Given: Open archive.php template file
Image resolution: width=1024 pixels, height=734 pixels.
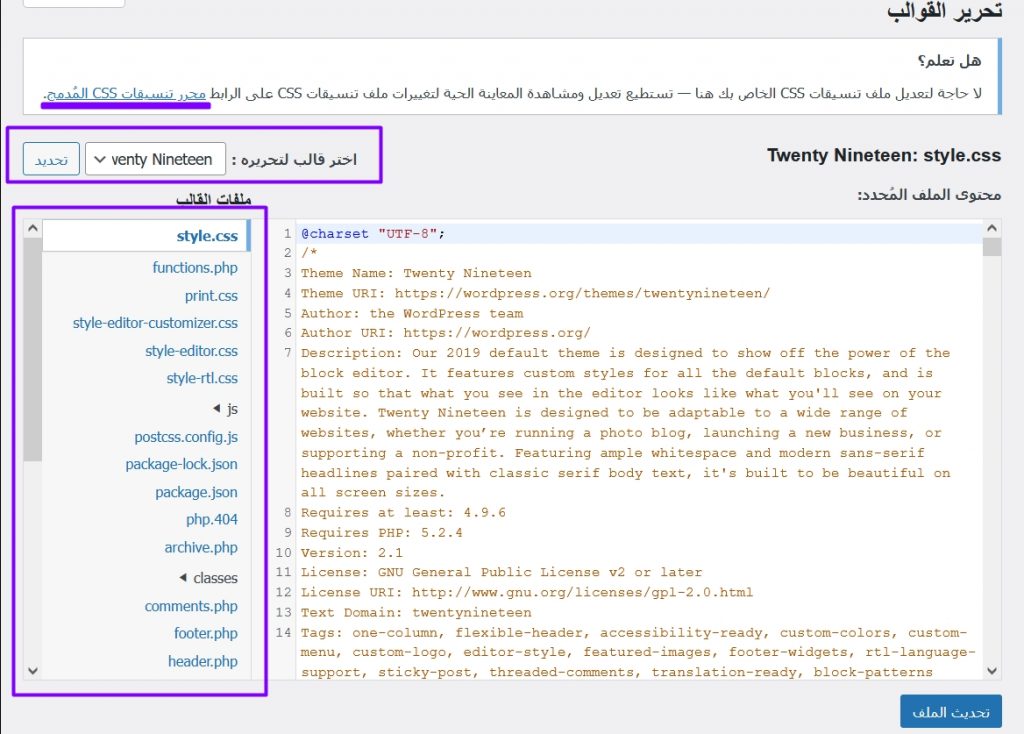Looking at the screenshot, I should 200,548.
